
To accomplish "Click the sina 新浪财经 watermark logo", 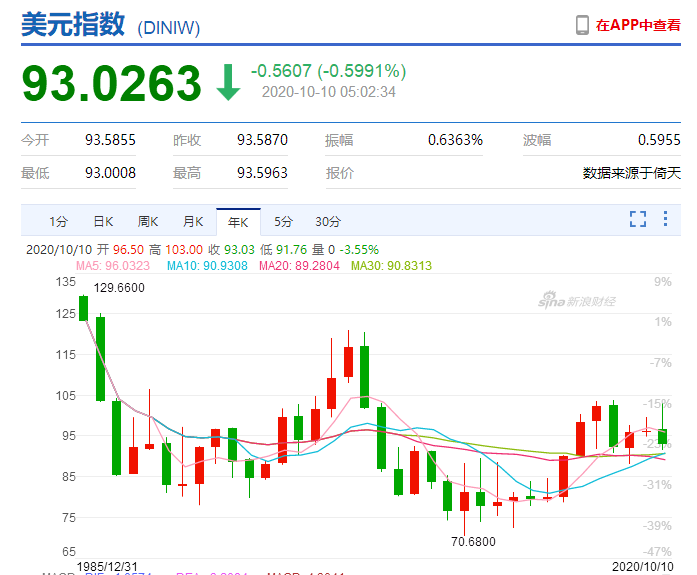I will tap(578, 301).
